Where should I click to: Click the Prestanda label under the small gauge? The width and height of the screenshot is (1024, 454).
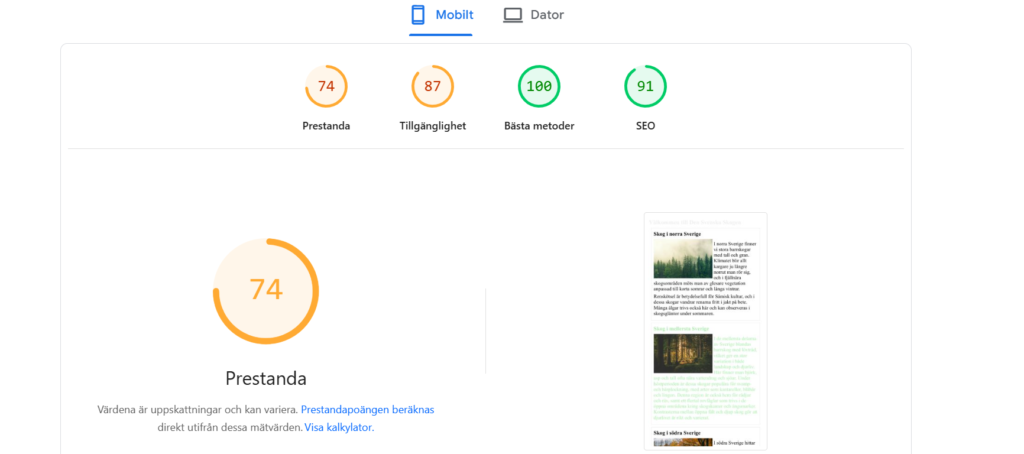pos(326,126)
